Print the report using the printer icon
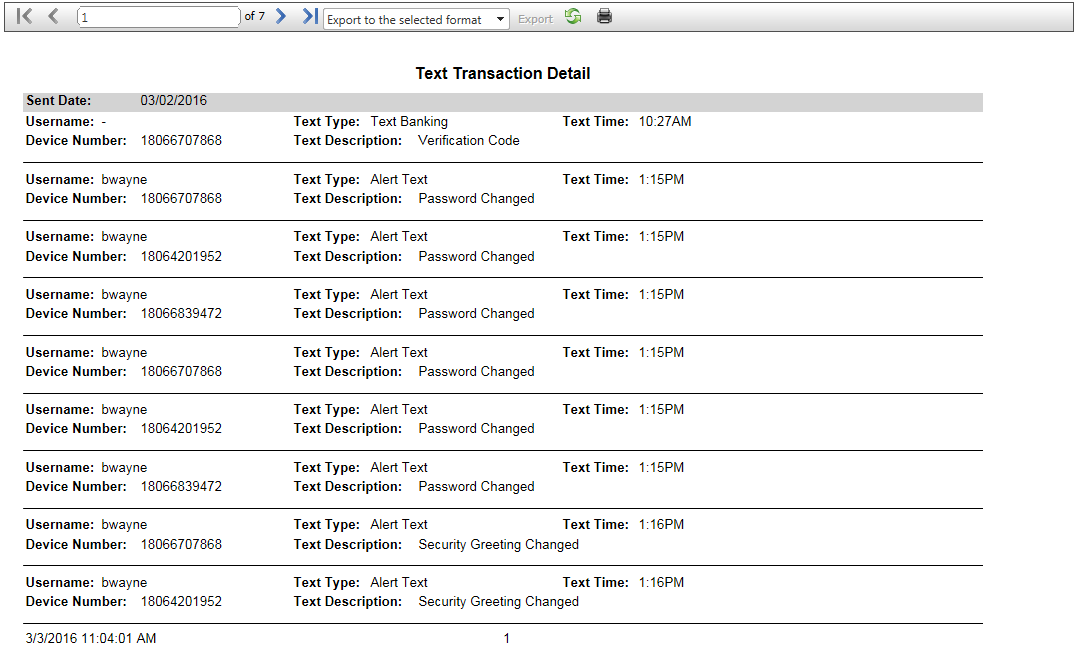The height and width of the screenshot is (652, 1074). point(604,17)
